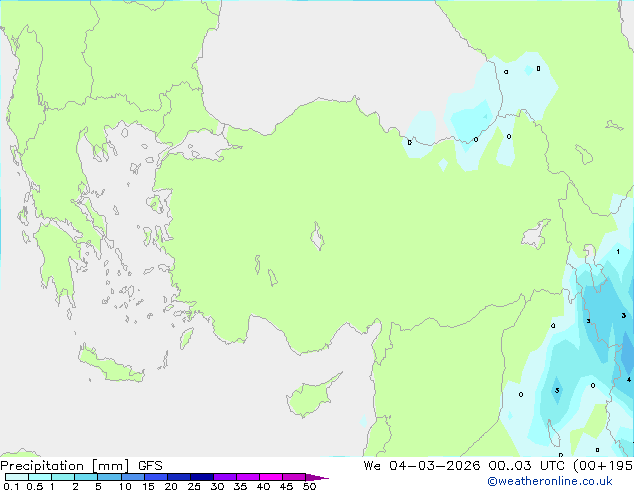
Task: Select the 1–2 mm legend color swatch
Action: pos(63,477)
